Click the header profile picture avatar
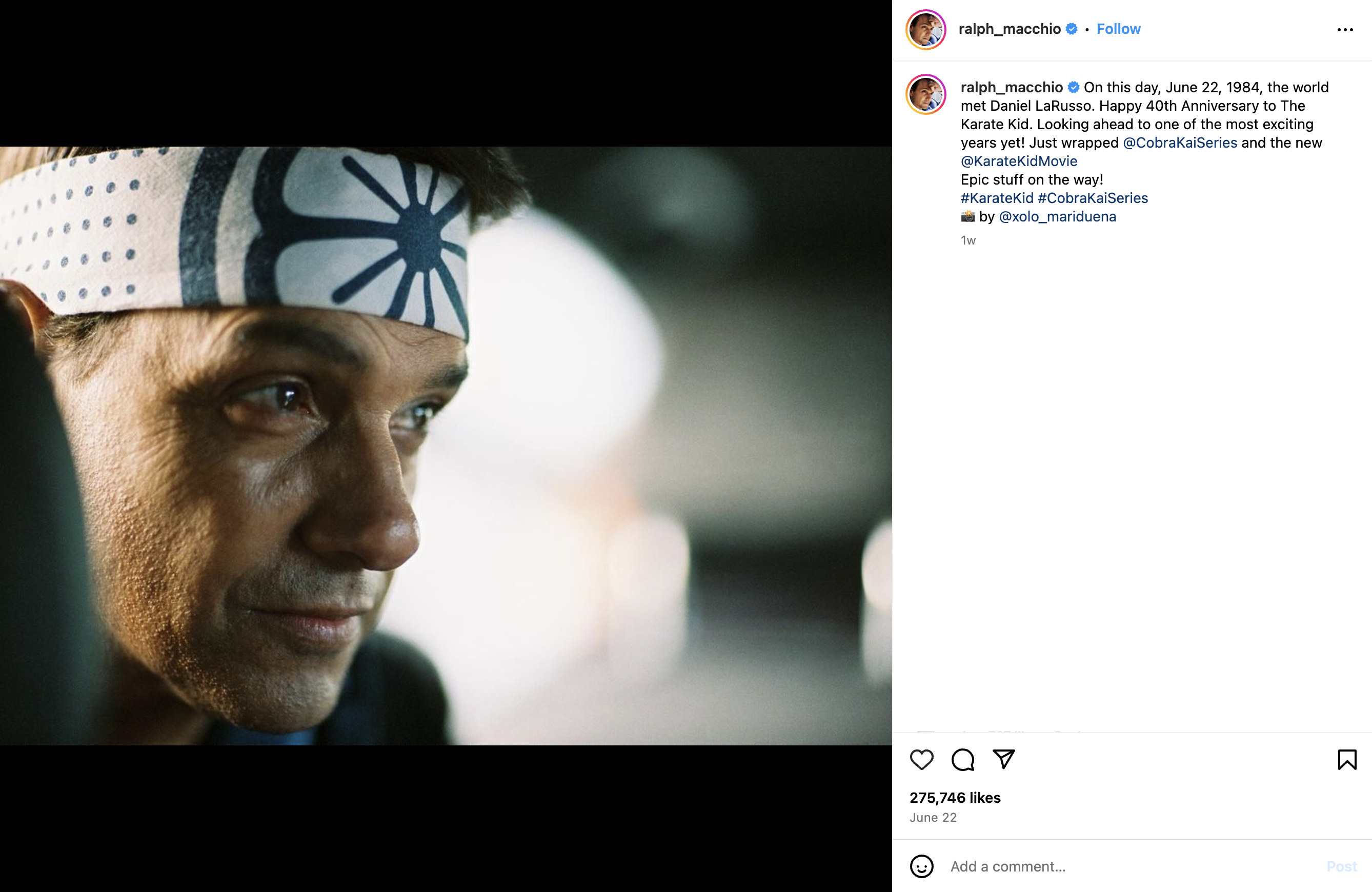1372x892 pixels. pyautogui.click(x=926, y=29)
